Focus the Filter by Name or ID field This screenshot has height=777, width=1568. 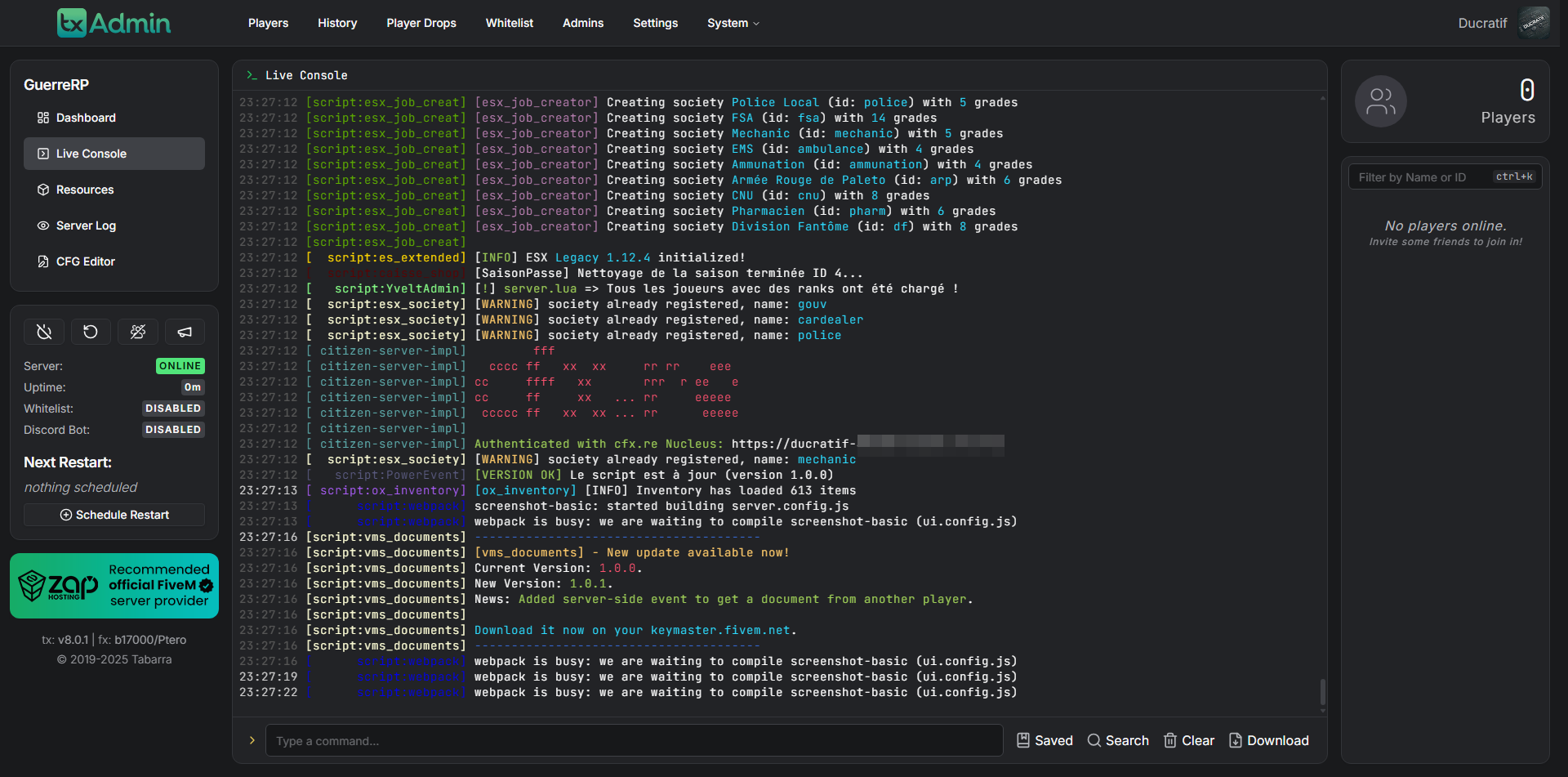(1421, 177)
